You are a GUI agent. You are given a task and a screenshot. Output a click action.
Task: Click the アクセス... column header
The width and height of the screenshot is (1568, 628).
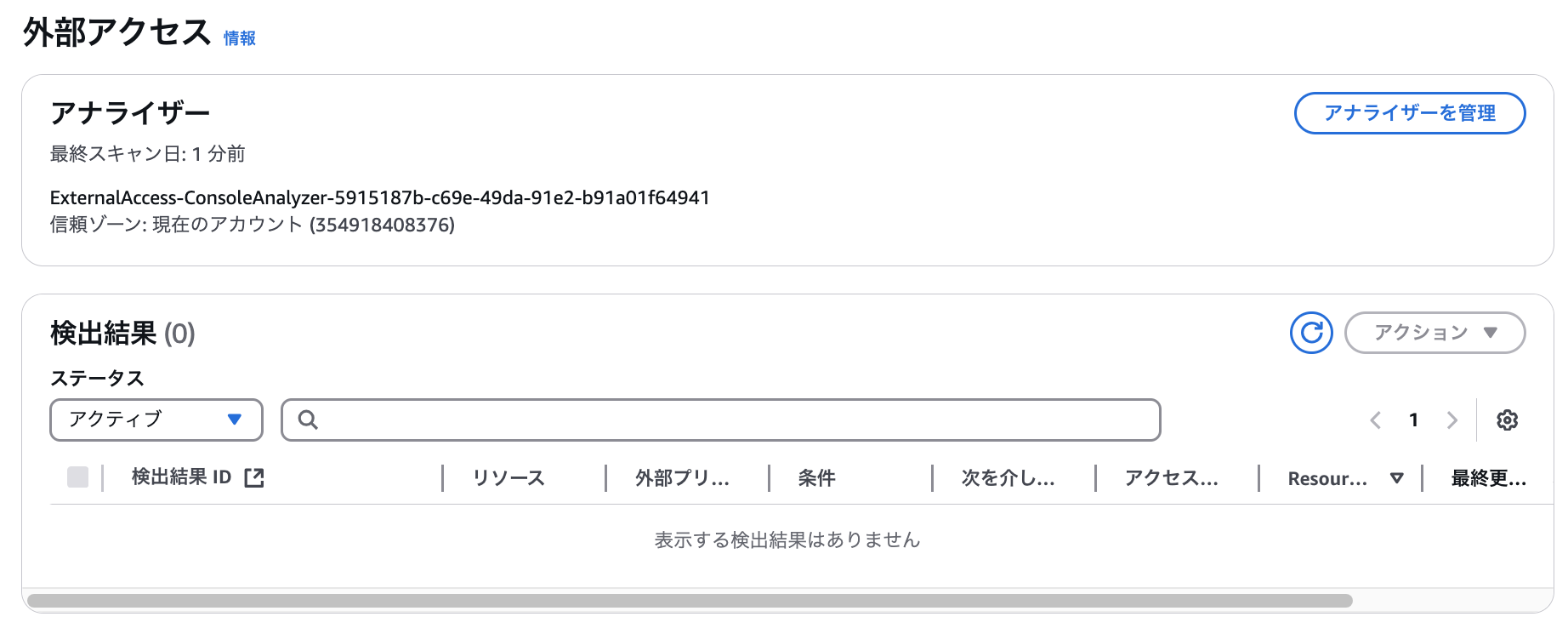1171,478
